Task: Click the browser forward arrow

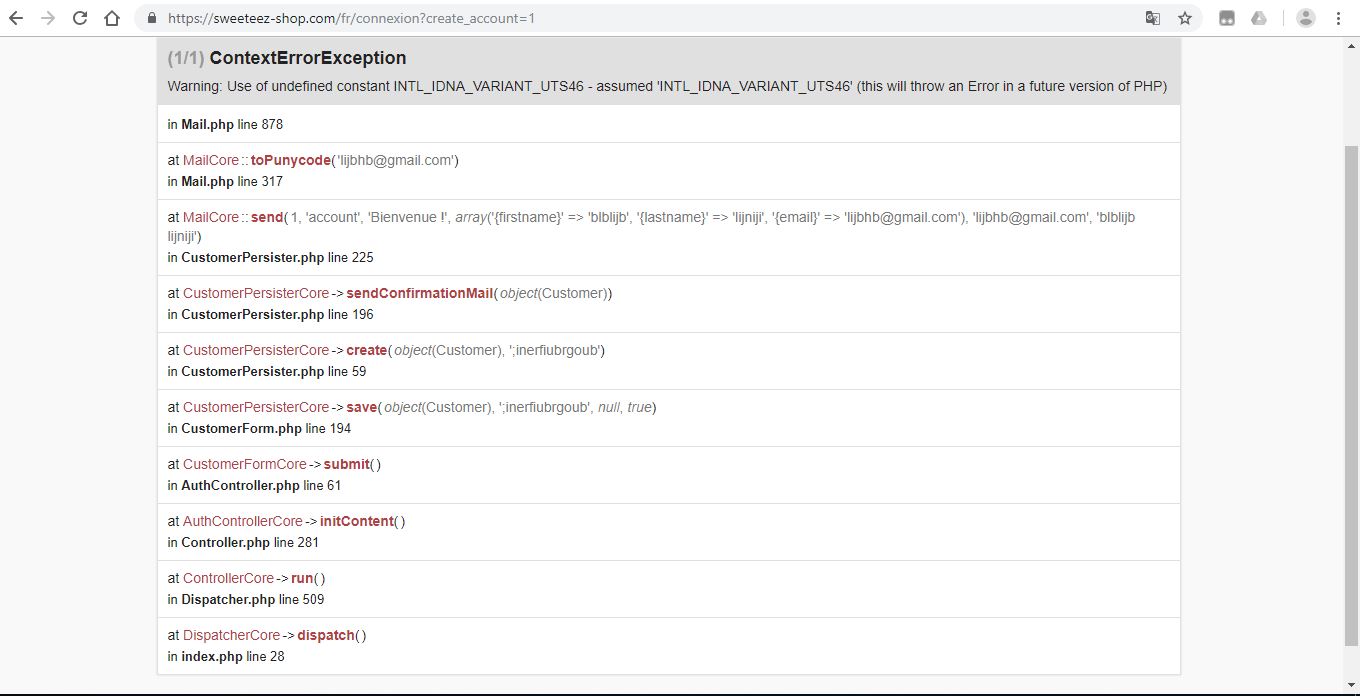Action: pos(48,18)
